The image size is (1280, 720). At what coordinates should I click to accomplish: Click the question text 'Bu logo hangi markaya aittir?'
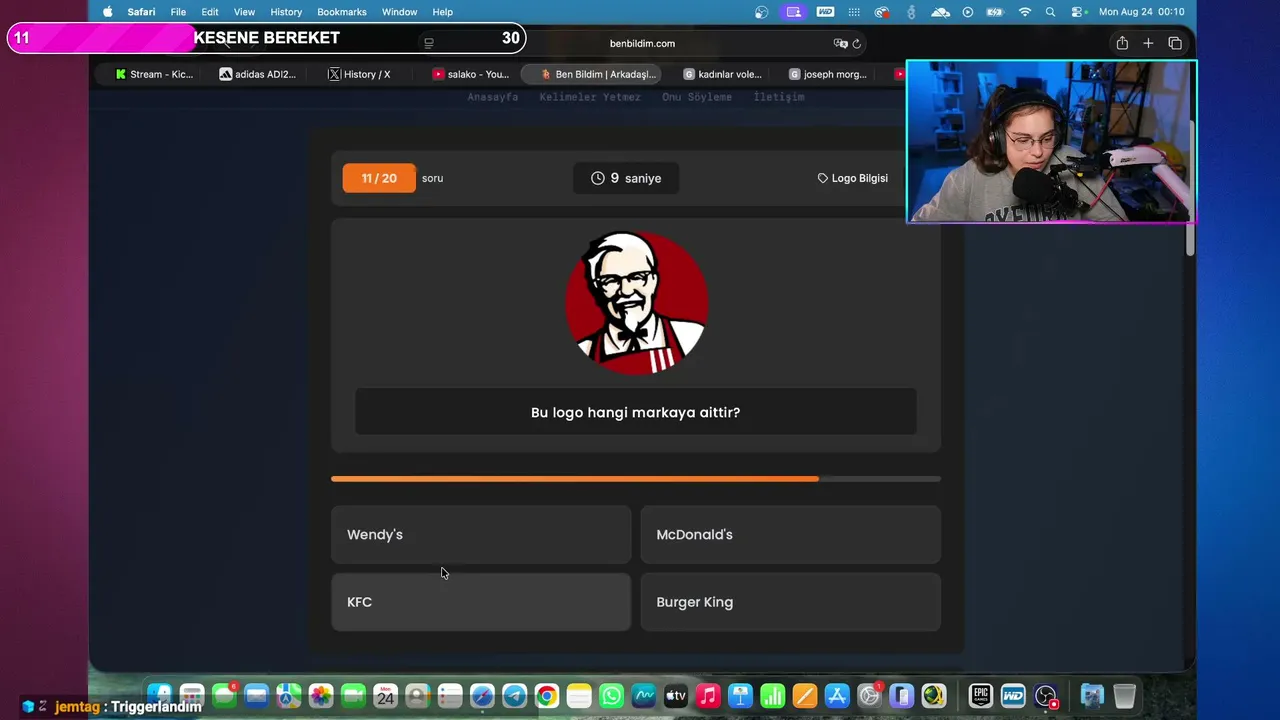pyautogui.click(x=636, y=412)
